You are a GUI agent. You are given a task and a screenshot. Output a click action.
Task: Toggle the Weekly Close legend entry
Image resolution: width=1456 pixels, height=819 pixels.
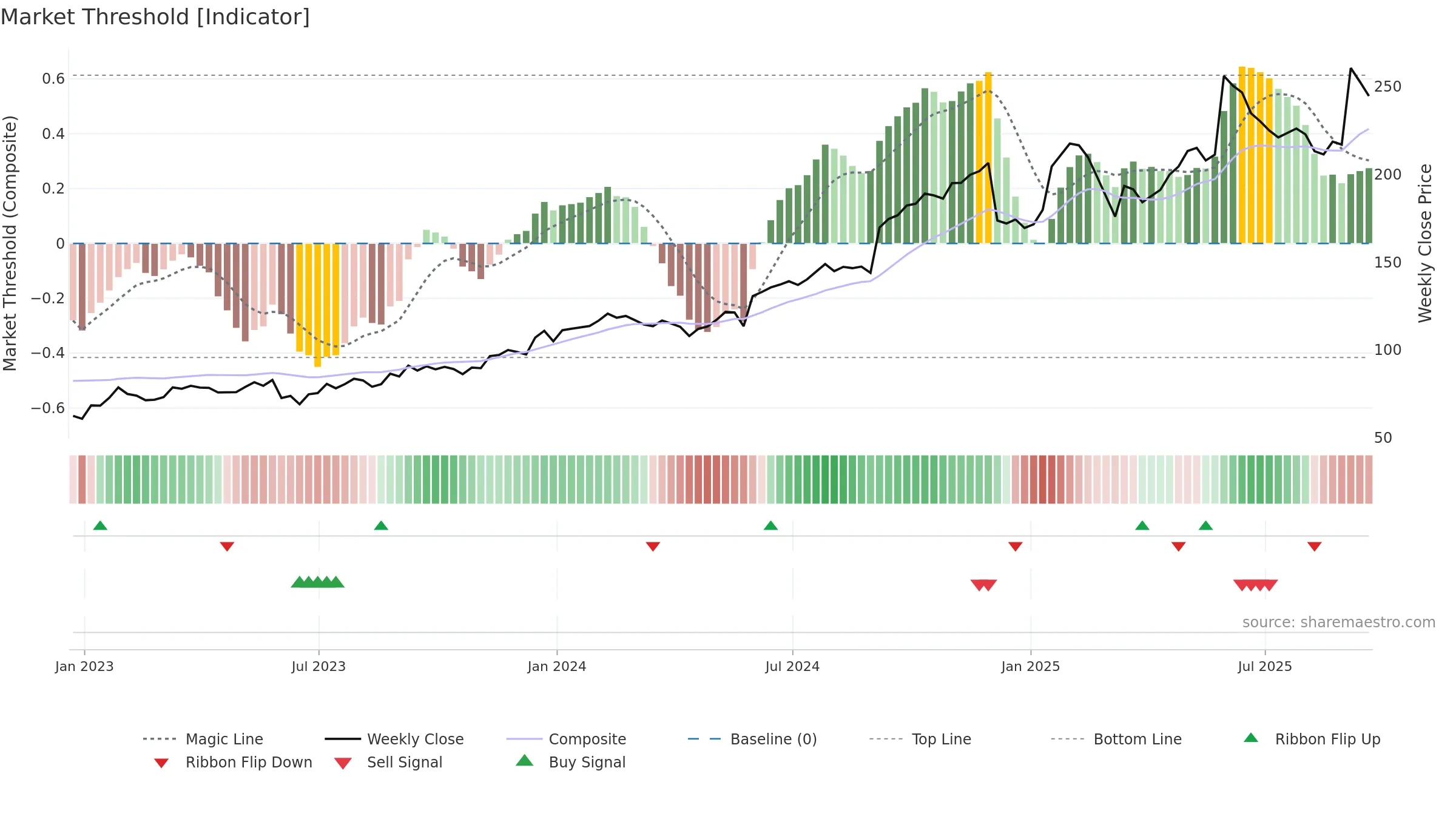(394, 739)
